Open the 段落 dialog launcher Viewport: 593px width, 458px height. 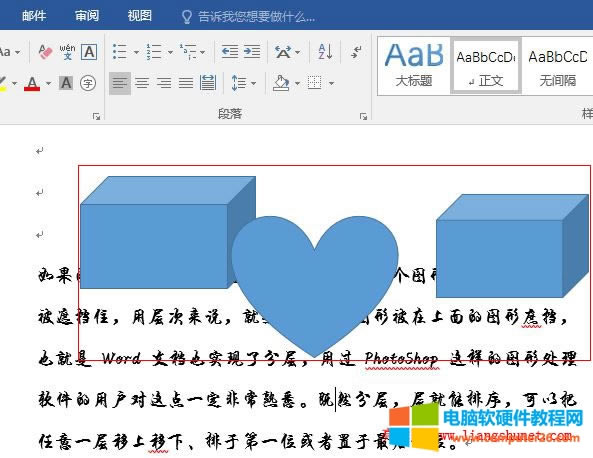click(x=363, y=116)
